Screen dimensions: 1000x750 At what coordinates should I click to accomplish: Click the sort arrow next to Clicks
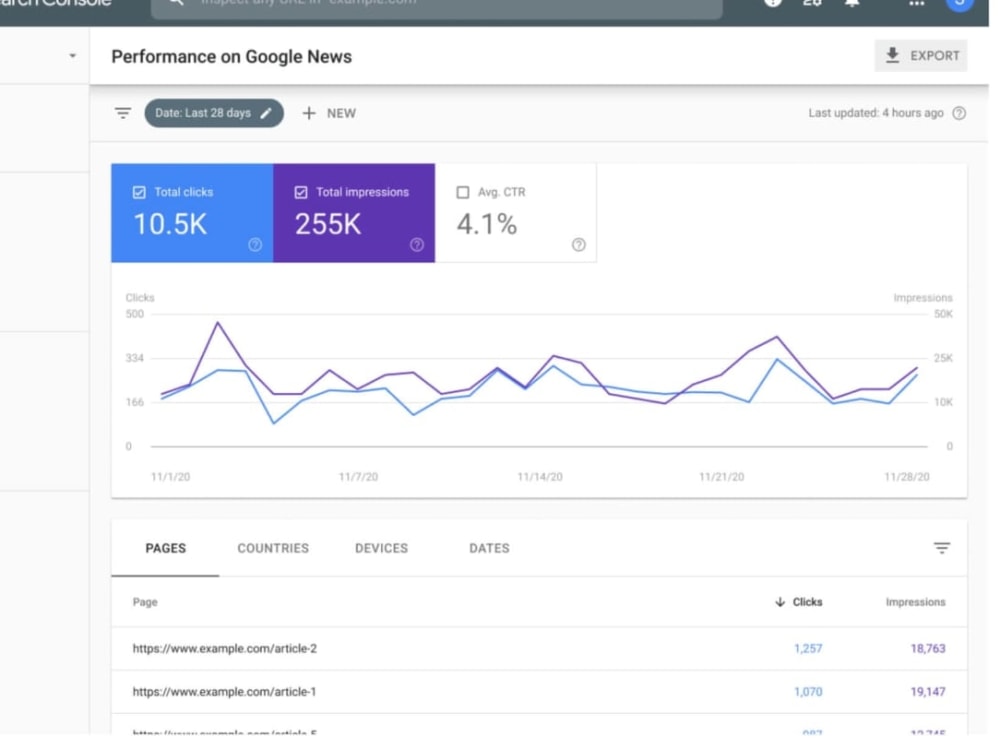point(779,601)
